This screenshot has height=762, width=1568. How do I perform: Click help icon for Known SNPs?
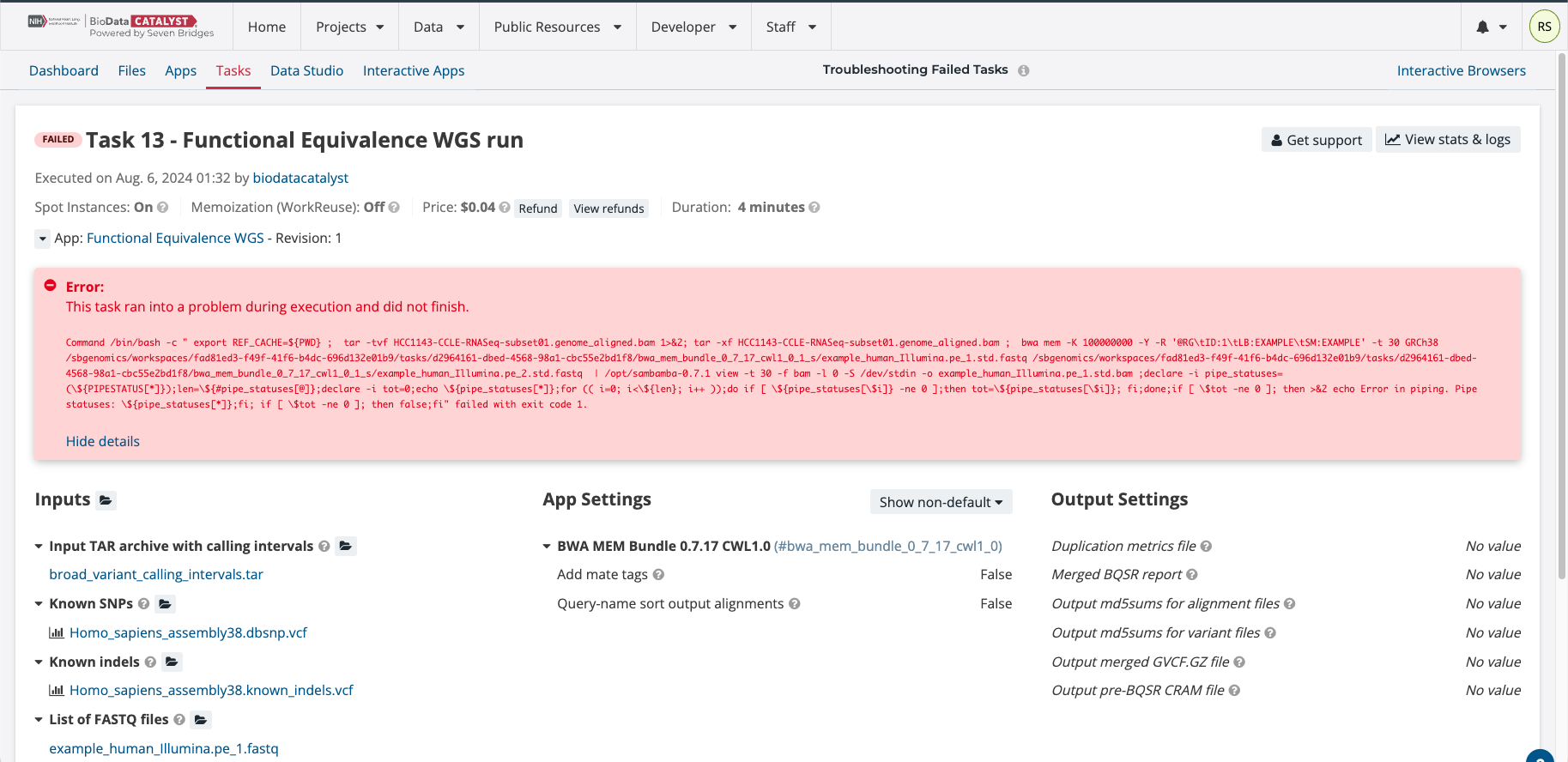[143, 604]
